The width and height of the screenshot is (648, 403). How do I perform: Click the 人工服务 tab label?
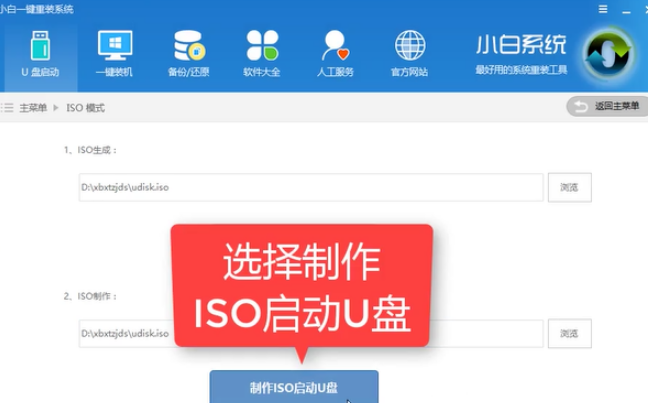point(334,72)
